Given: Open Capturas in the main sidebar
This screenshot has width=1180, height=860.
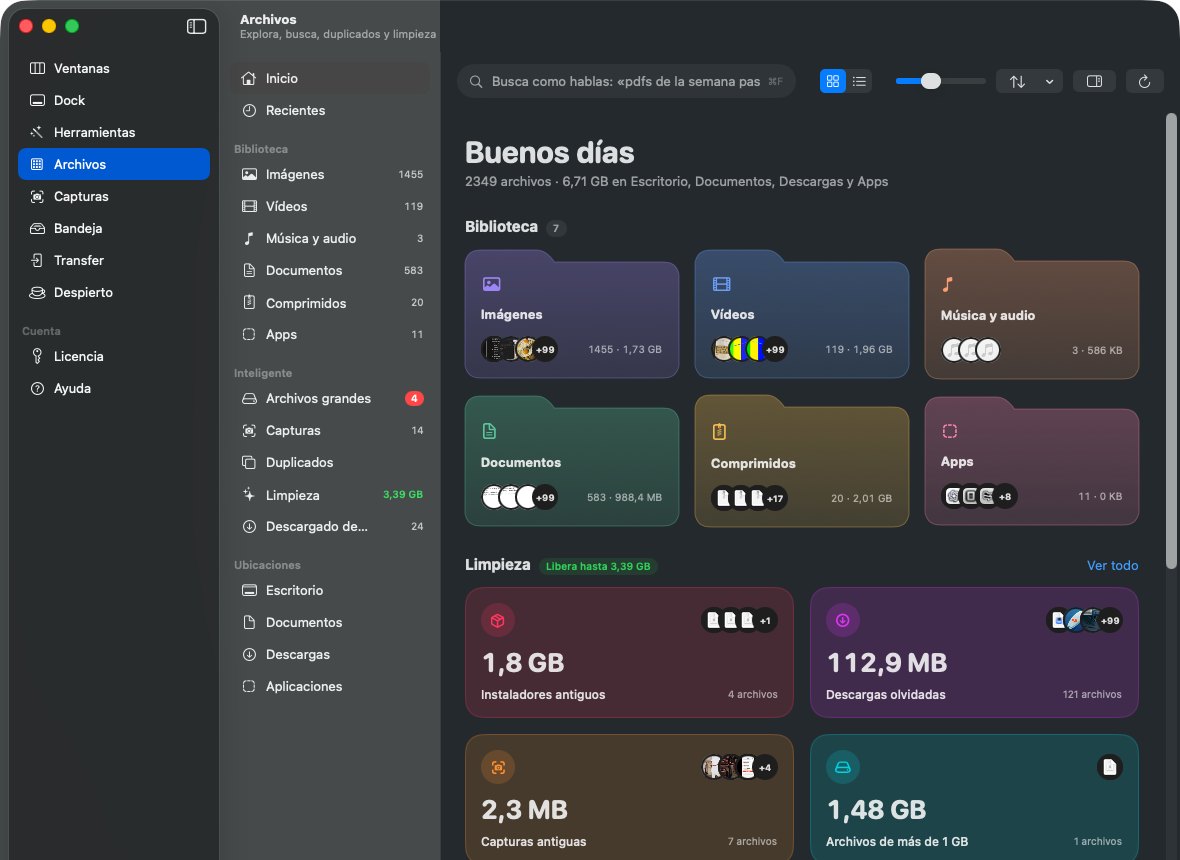Looking at the screenshot, I should [114, 196].
